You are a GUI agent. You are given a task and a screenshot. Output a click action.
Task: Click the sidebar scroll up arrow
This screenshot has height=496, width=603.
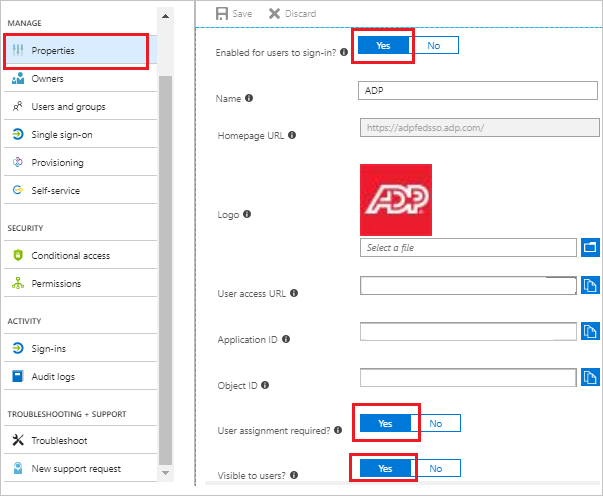pos(165,16)
